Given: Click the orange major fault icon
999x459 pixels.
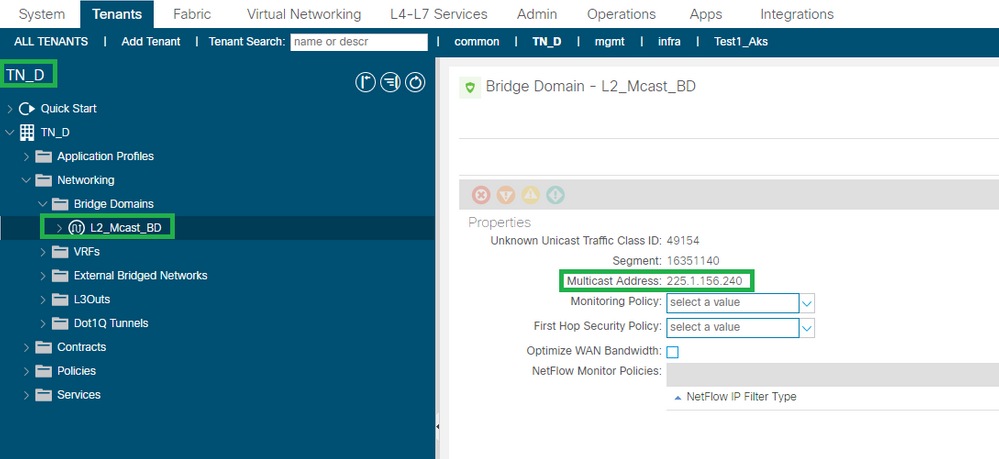Looking at the screenshot, I should click(506, 195).
